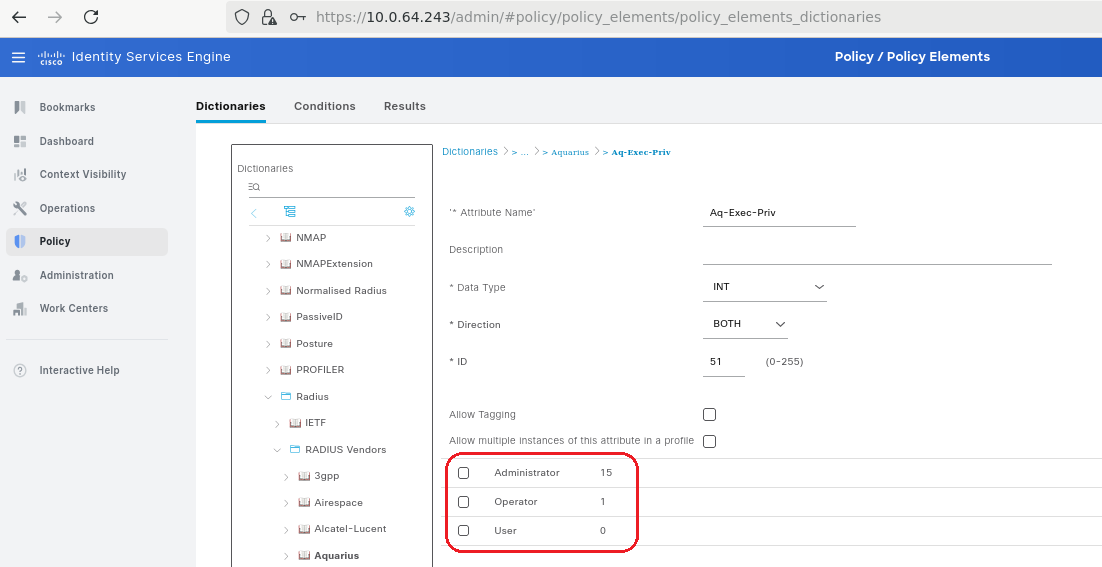This screenshot has height=567, width=1102.
Task: Expand the NMAPExtension tree node
Action: click(x=268, y=264)
